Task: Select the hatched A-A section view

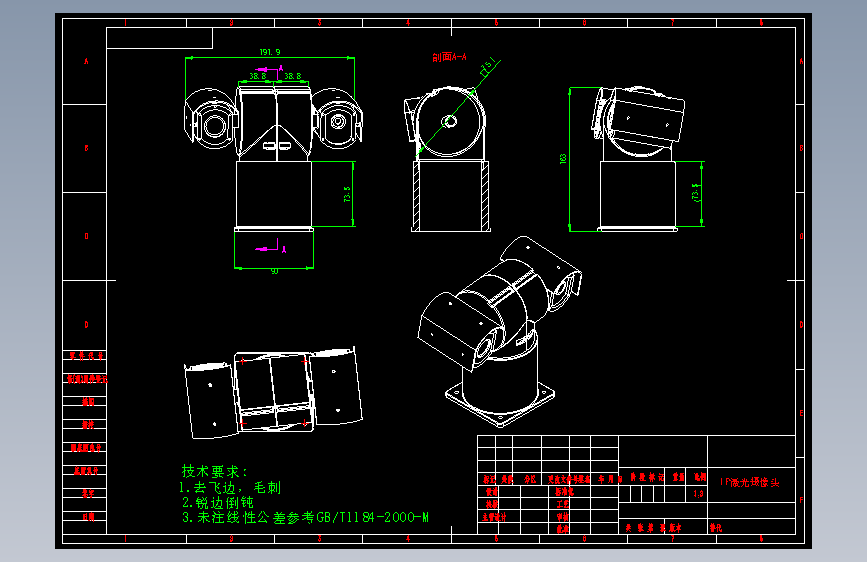Action: coord(449,159)
